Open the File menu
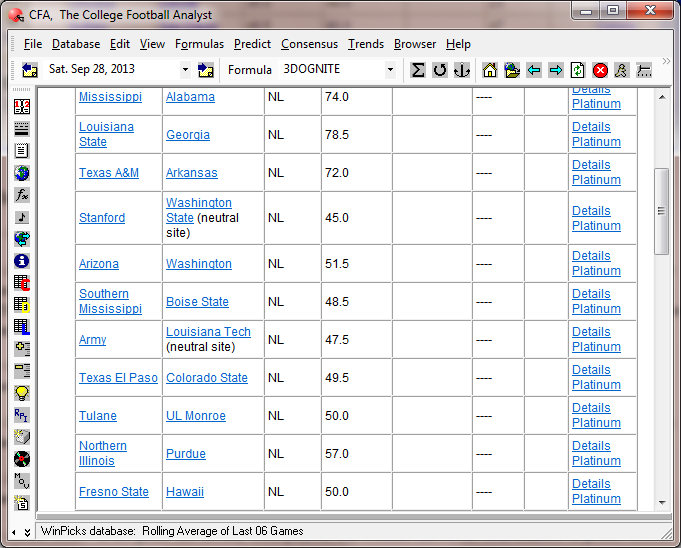The image size is (681, 548). point(33,44)
